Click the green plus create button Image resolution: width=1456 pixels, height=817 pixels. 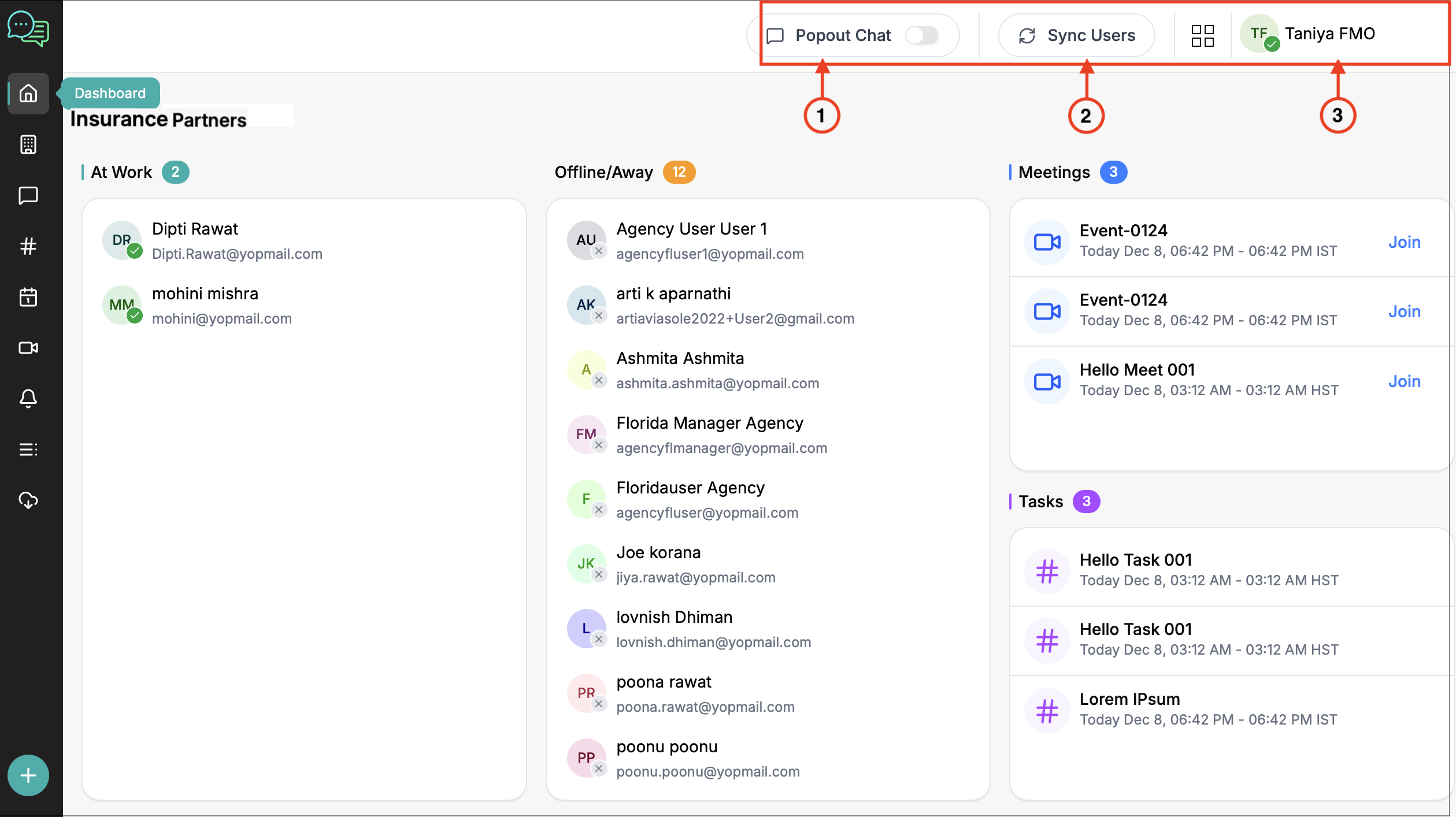pyautogui.click(x=28, y=775)
